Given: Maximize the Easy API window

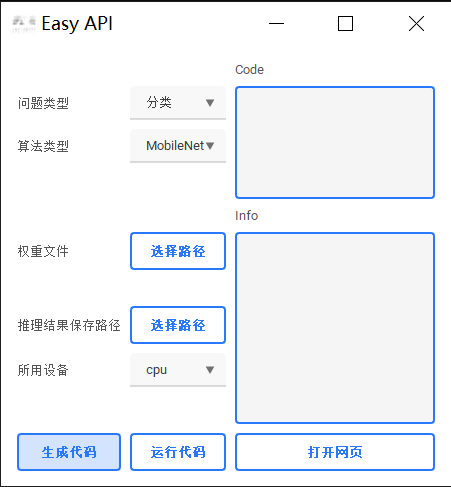Looking at the screenshot, I should tap(345, 24).
